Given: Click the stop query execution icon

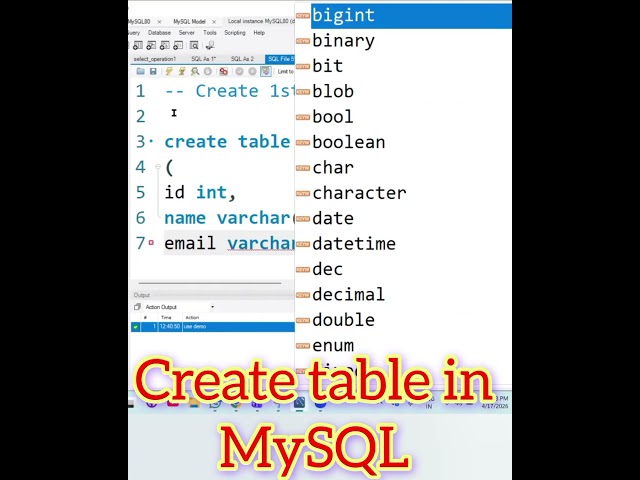Looking at the screenshot, I should click(x=208, y=71).
